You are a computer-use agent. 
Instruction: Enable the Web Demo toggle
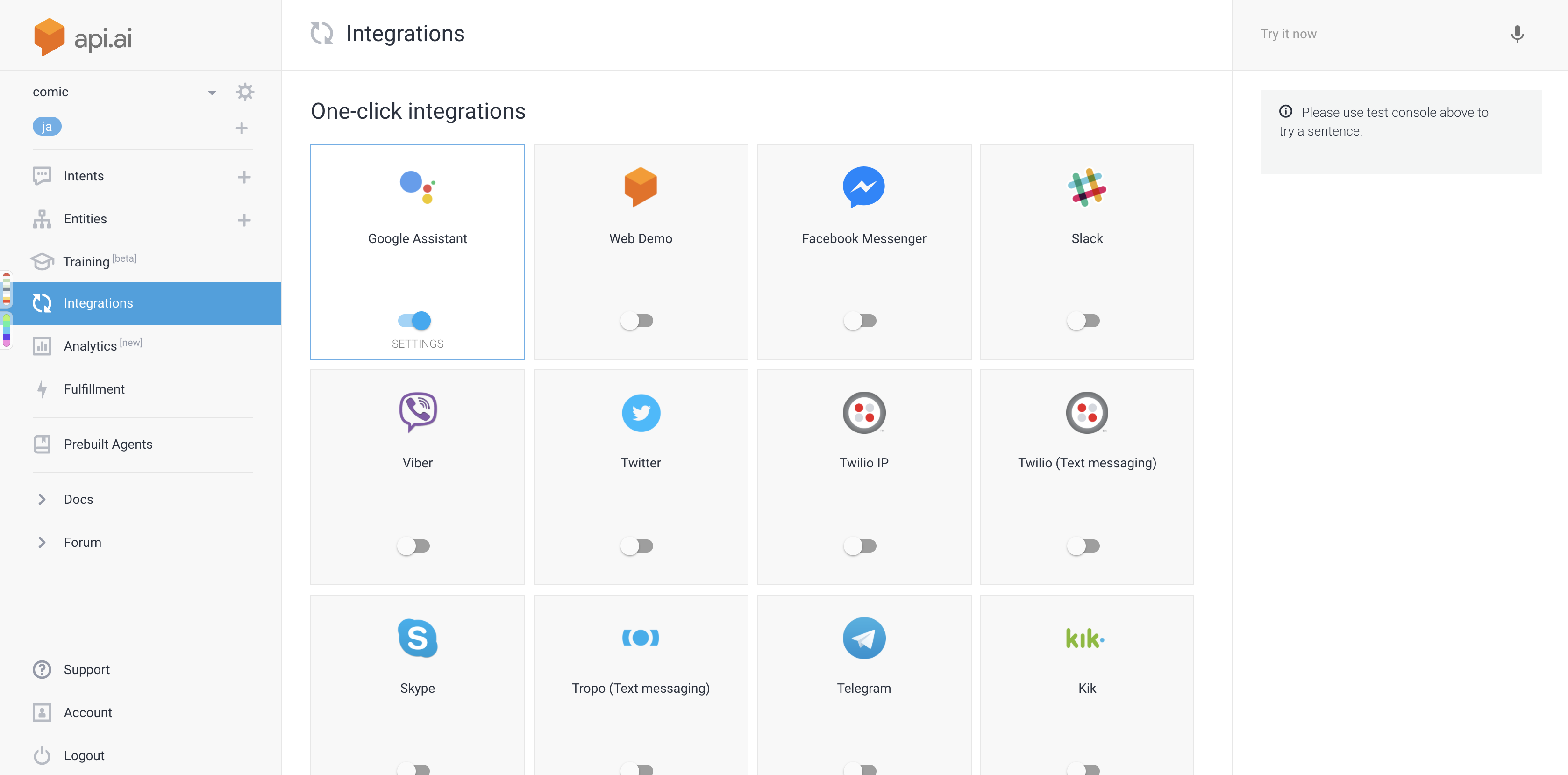(637, 320)
